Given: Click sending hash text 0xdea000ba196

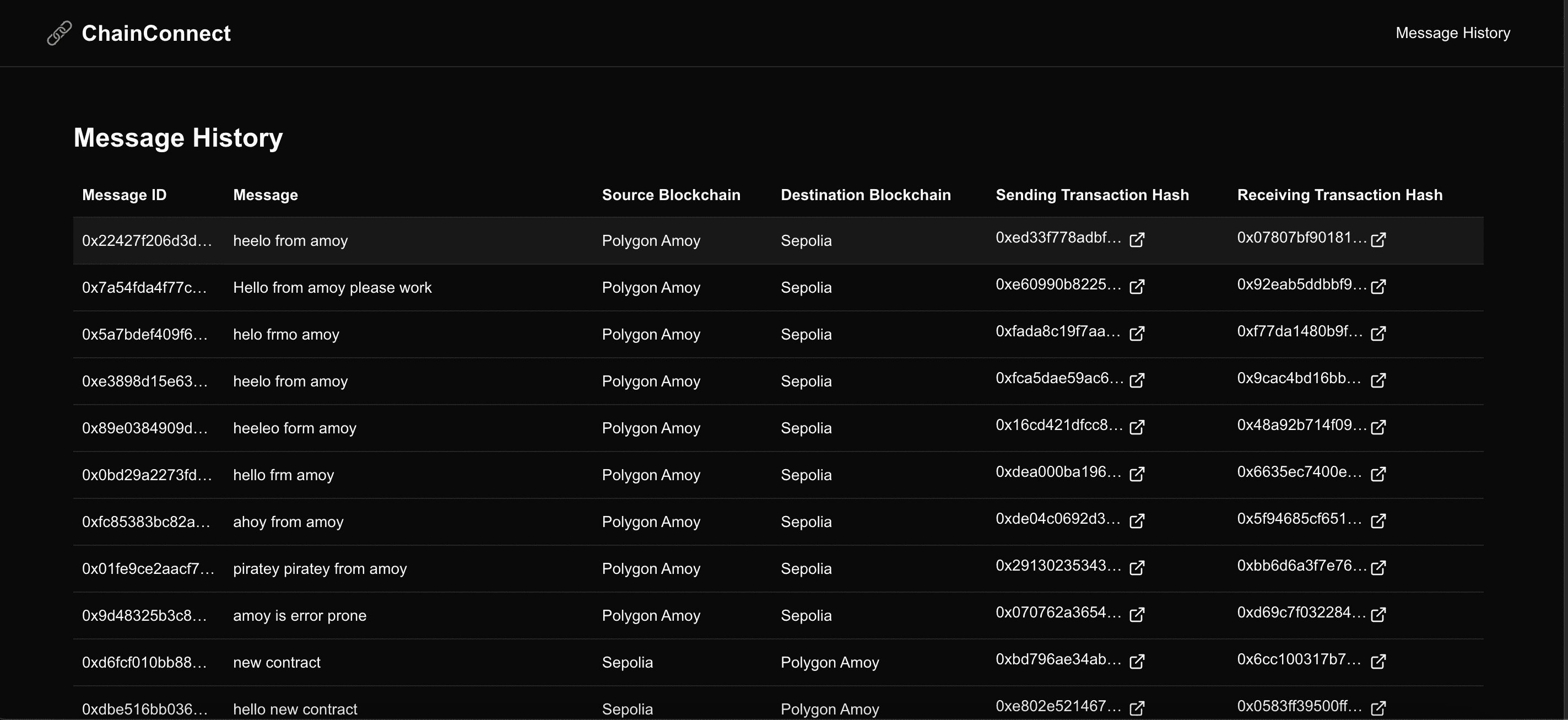Looking at the screenshot, I should point(1058,472).
